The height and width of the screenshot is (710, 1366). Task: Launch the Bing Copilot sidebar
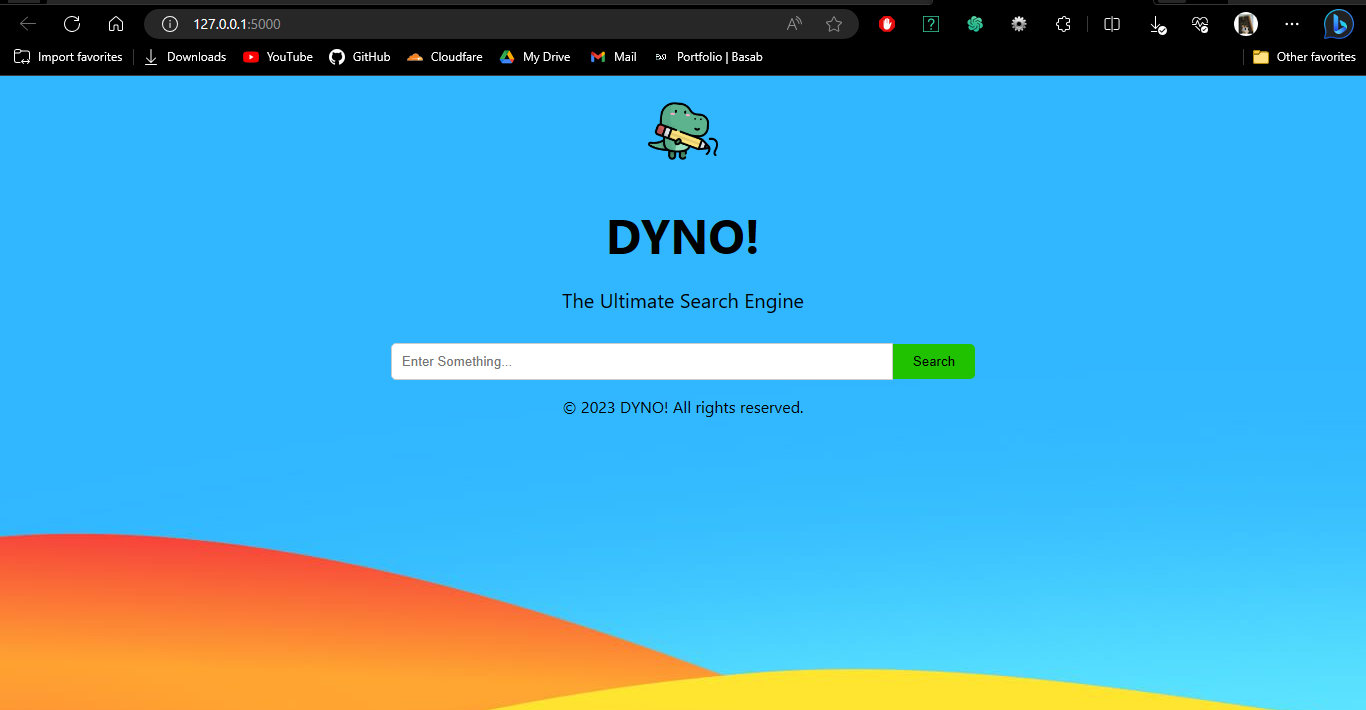coord(1338,24)
